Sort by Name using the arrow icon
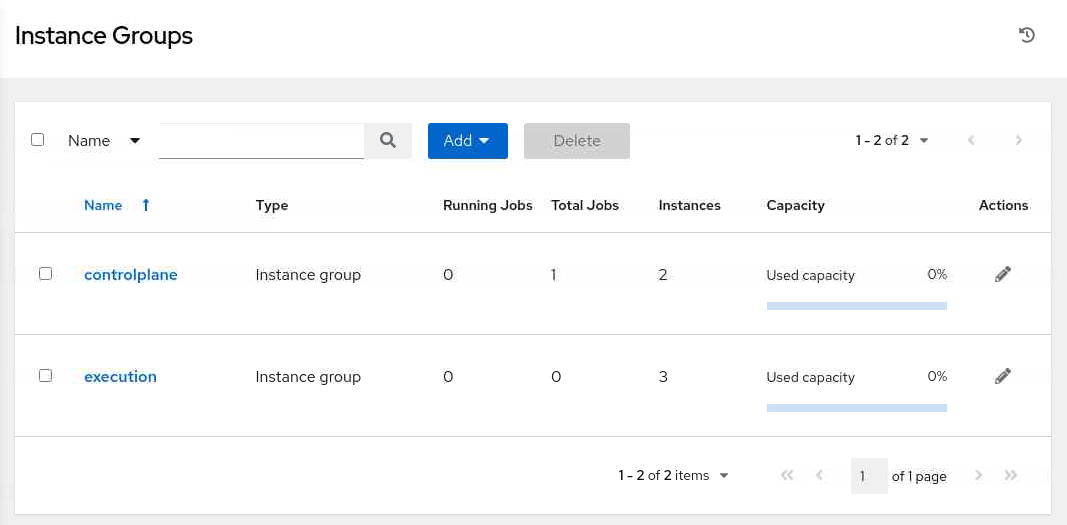1067x525 pixels. click(x=146, y=205)
